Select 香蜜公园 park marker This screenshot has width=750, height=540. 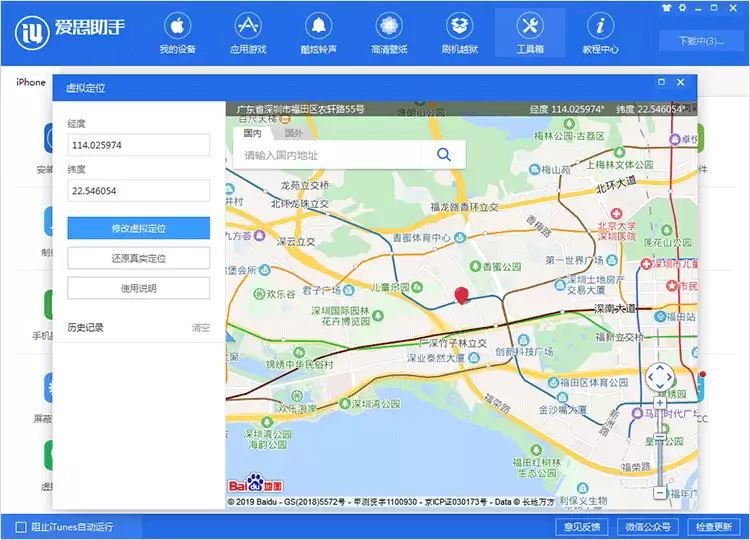click(475, 266)
